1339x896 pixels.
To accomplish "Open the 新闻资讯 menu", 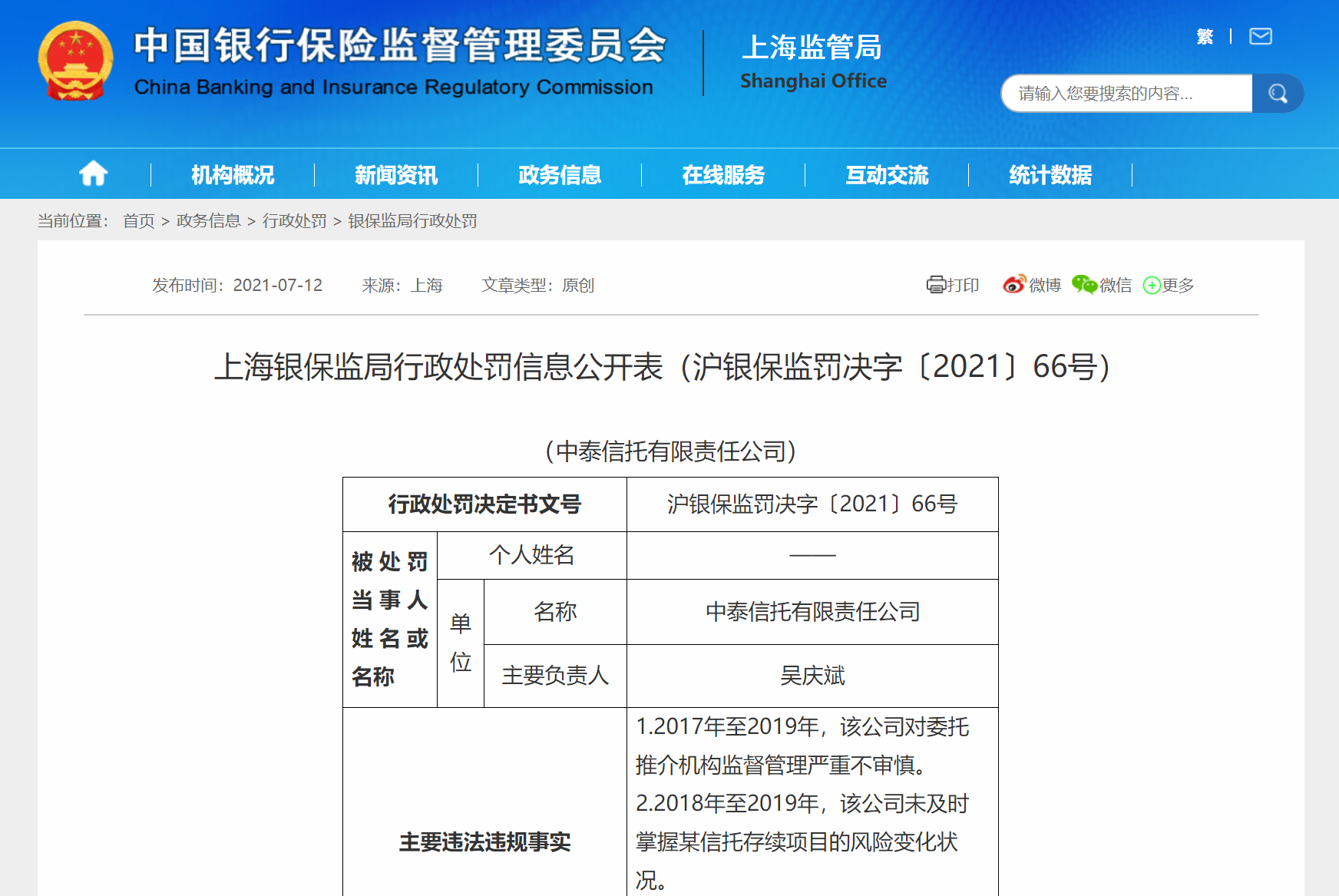I will click(x=396, y=175).
